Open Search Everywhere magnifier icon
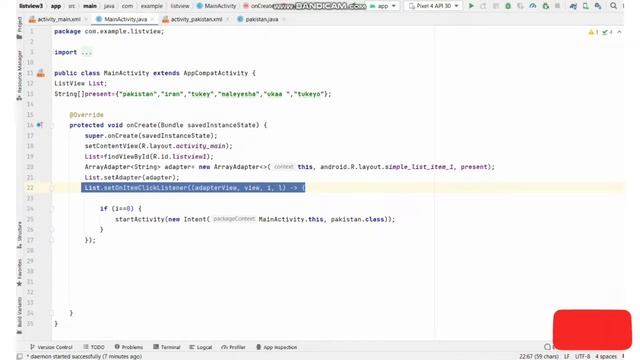640x360 pixels. [x=613, y=6]
